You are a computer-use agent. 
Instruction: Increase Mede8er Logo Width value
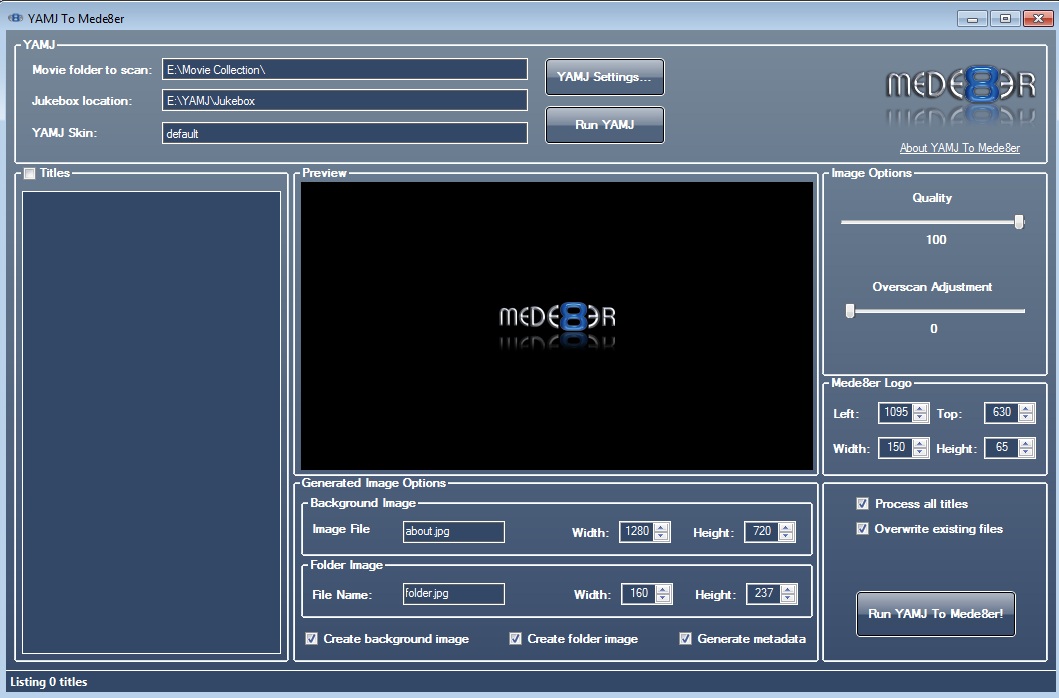point(920,443)
